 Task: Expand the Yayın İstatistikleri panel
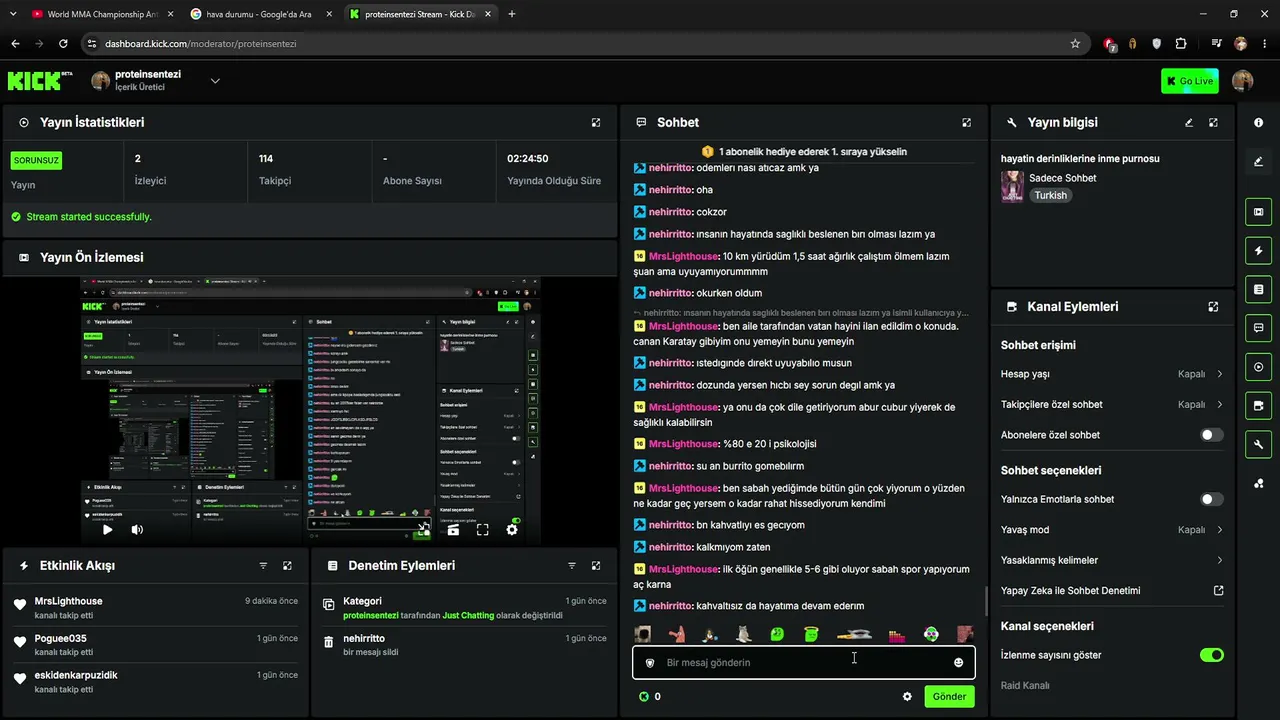[596, 123]
